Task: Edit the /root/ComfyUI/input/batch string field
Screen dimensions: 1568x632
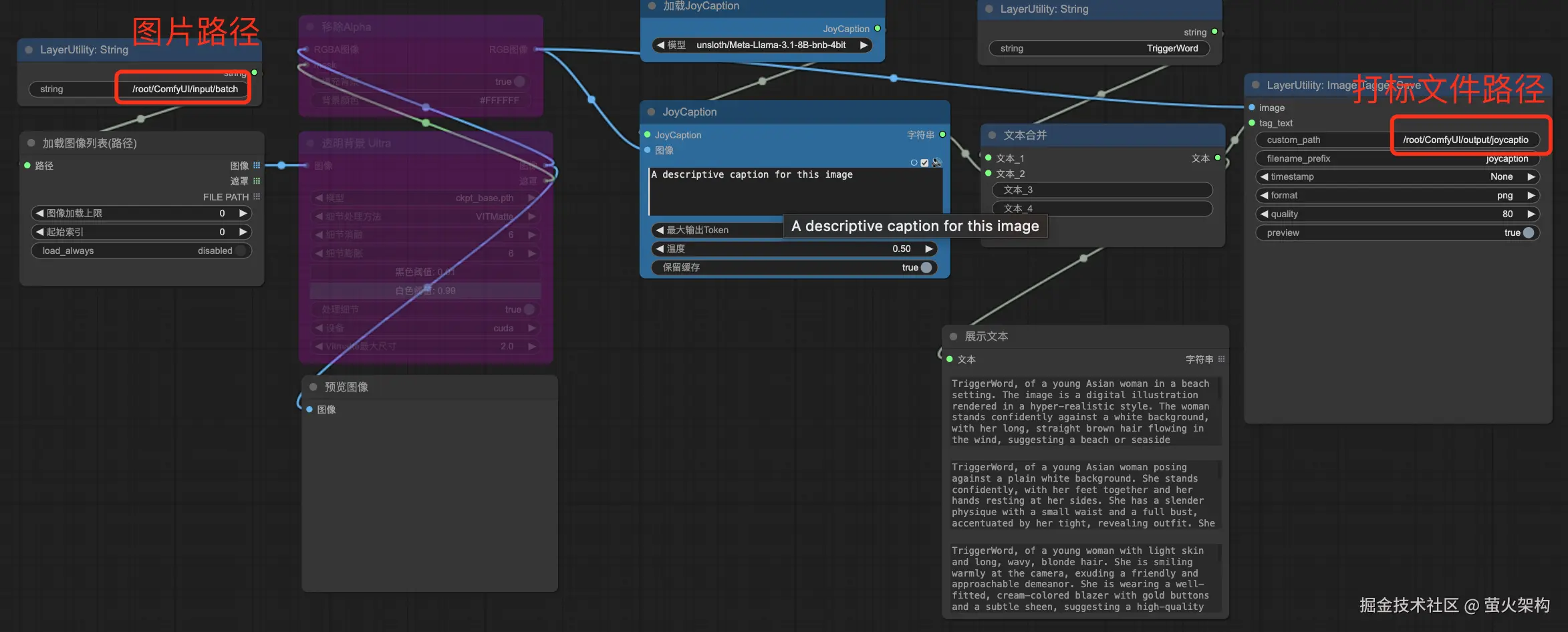Action: (x=139, y=89)
